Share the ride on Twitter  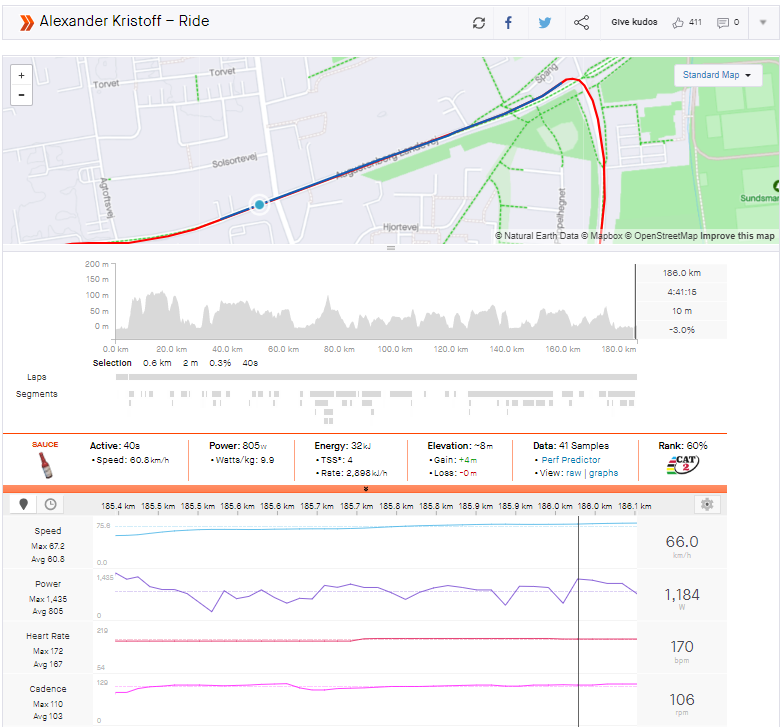(x=544, y=23)
